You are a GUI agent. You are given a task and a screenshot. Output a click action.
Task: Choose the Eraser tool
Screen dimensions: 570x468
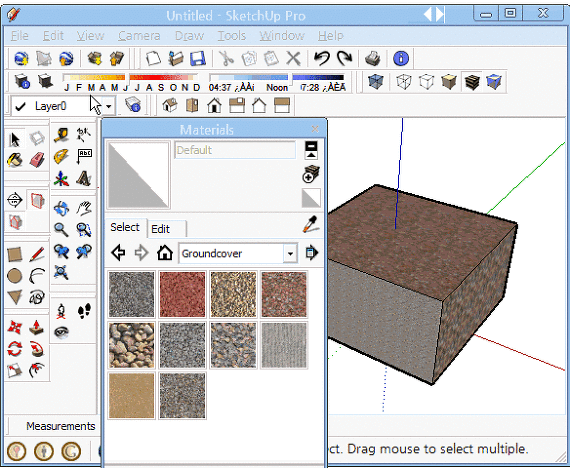click(x=37, y=160)
